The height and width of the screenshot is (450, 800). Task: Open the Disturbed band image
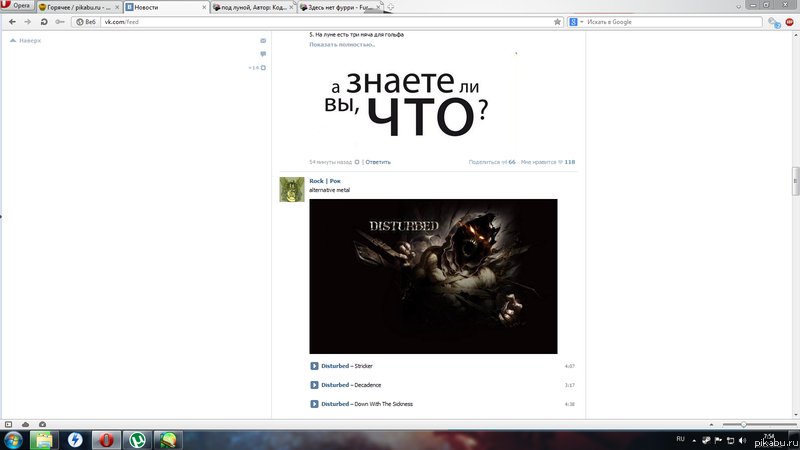(x=433, y=276)
